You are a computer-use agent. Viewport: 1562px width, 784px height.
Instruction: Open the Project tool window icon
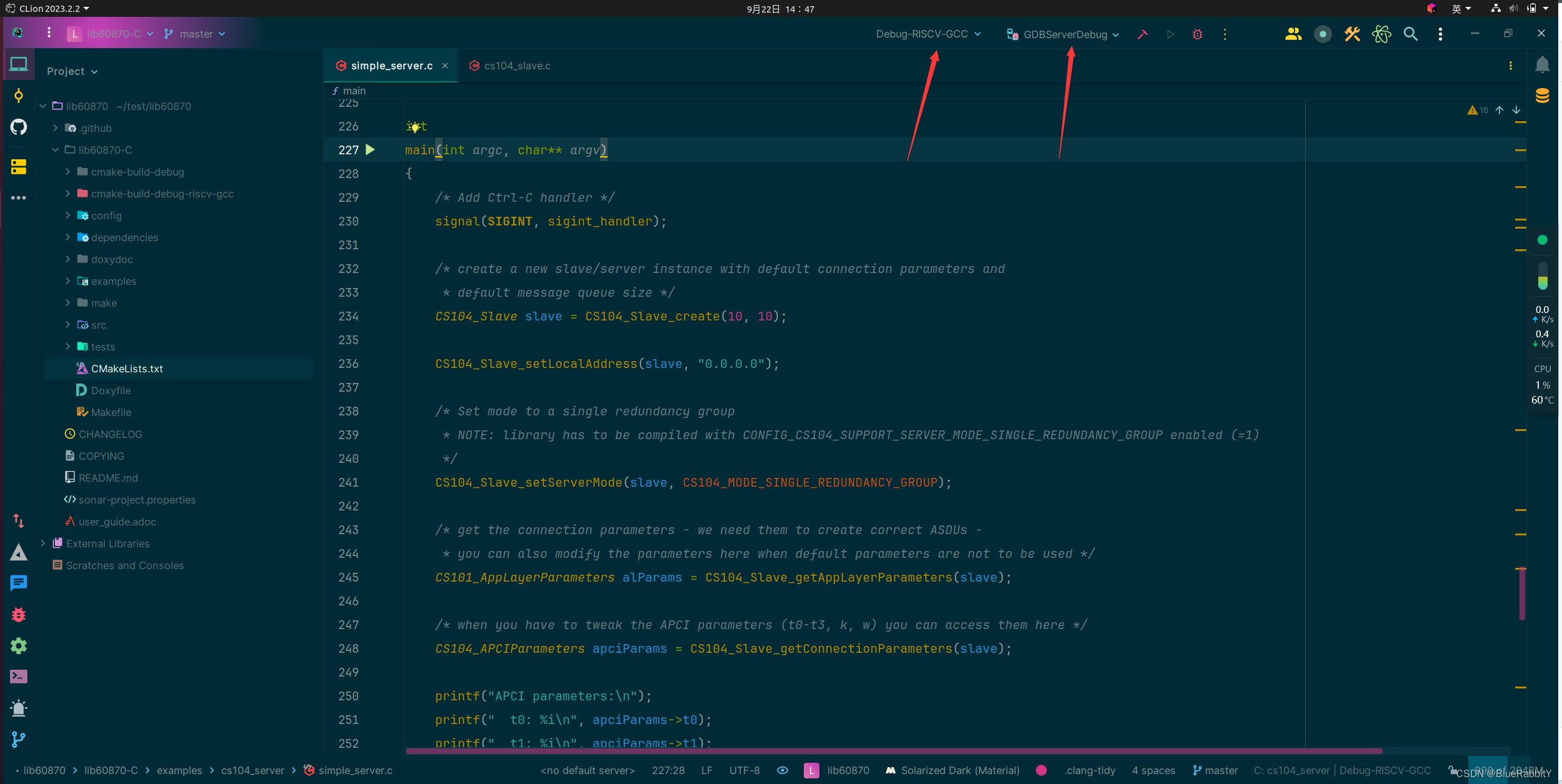click(x=18, y=64)
